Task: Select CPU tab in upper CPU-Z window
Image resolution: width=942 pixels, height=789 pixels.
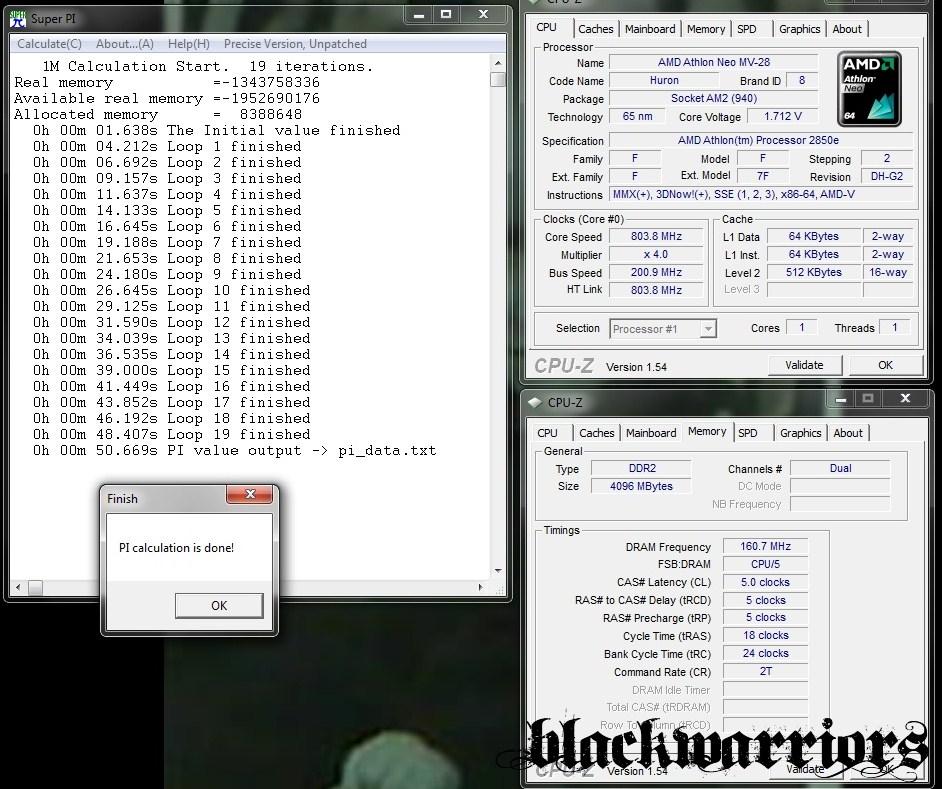Action: coord(547,27)
